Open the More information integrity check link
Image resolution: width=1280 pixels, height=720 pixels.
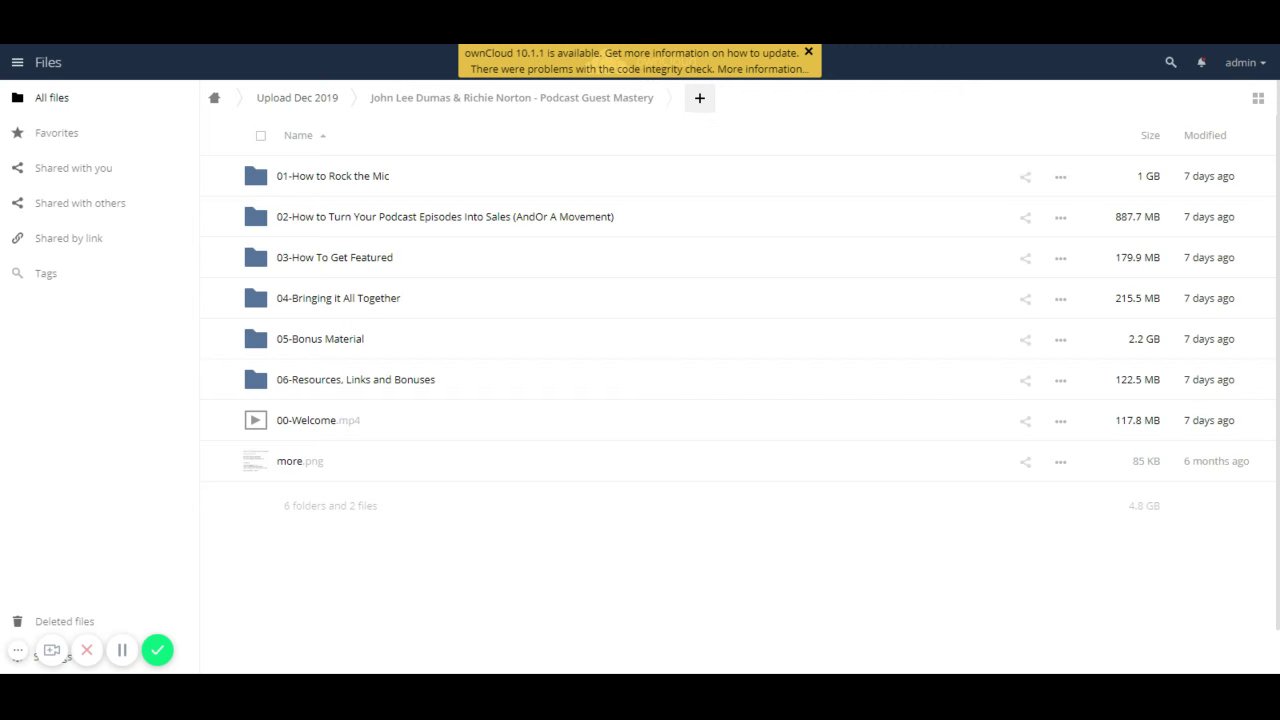pos(763,69)
